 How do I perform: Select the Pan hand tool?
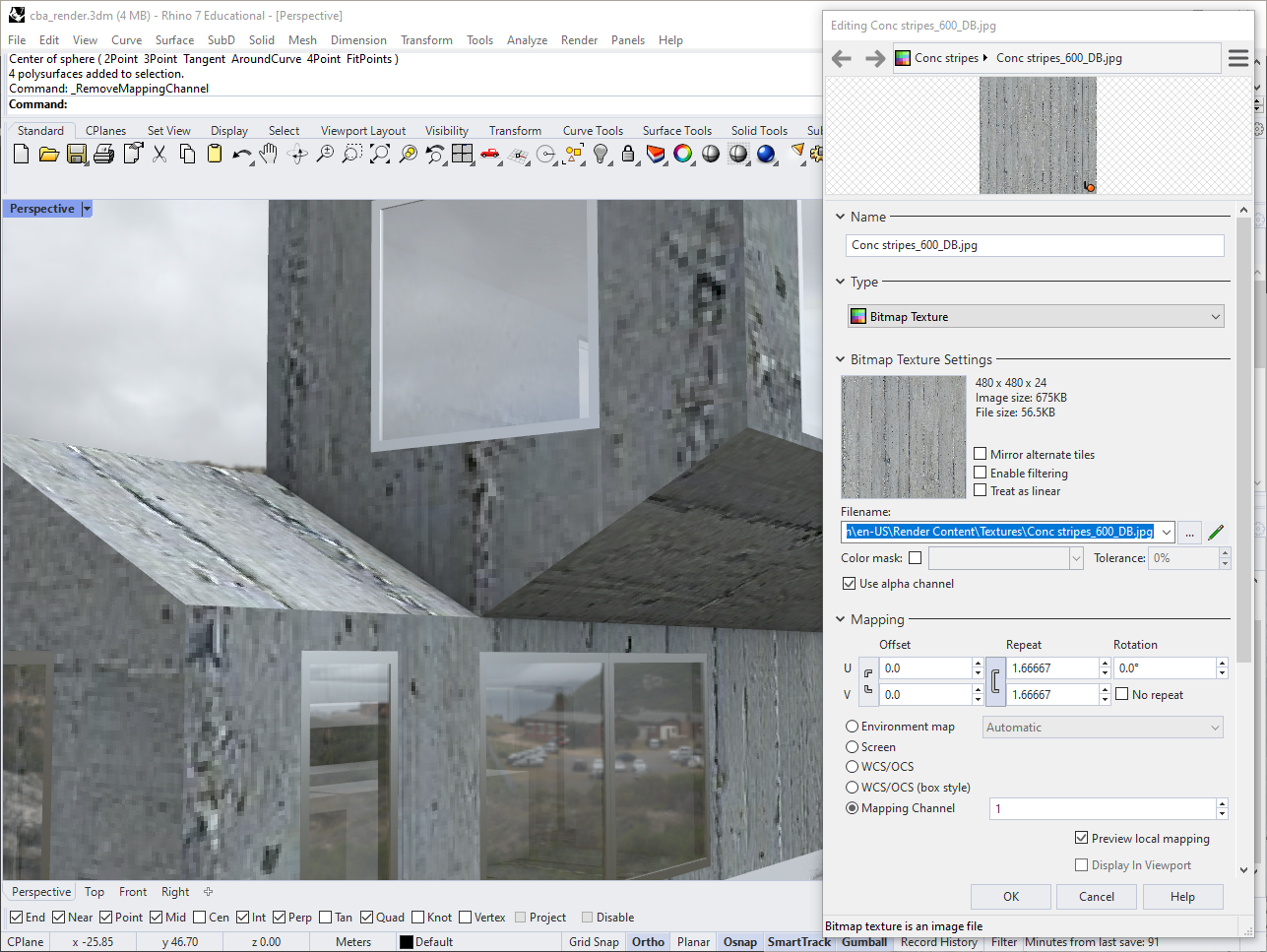click(269, 154)
